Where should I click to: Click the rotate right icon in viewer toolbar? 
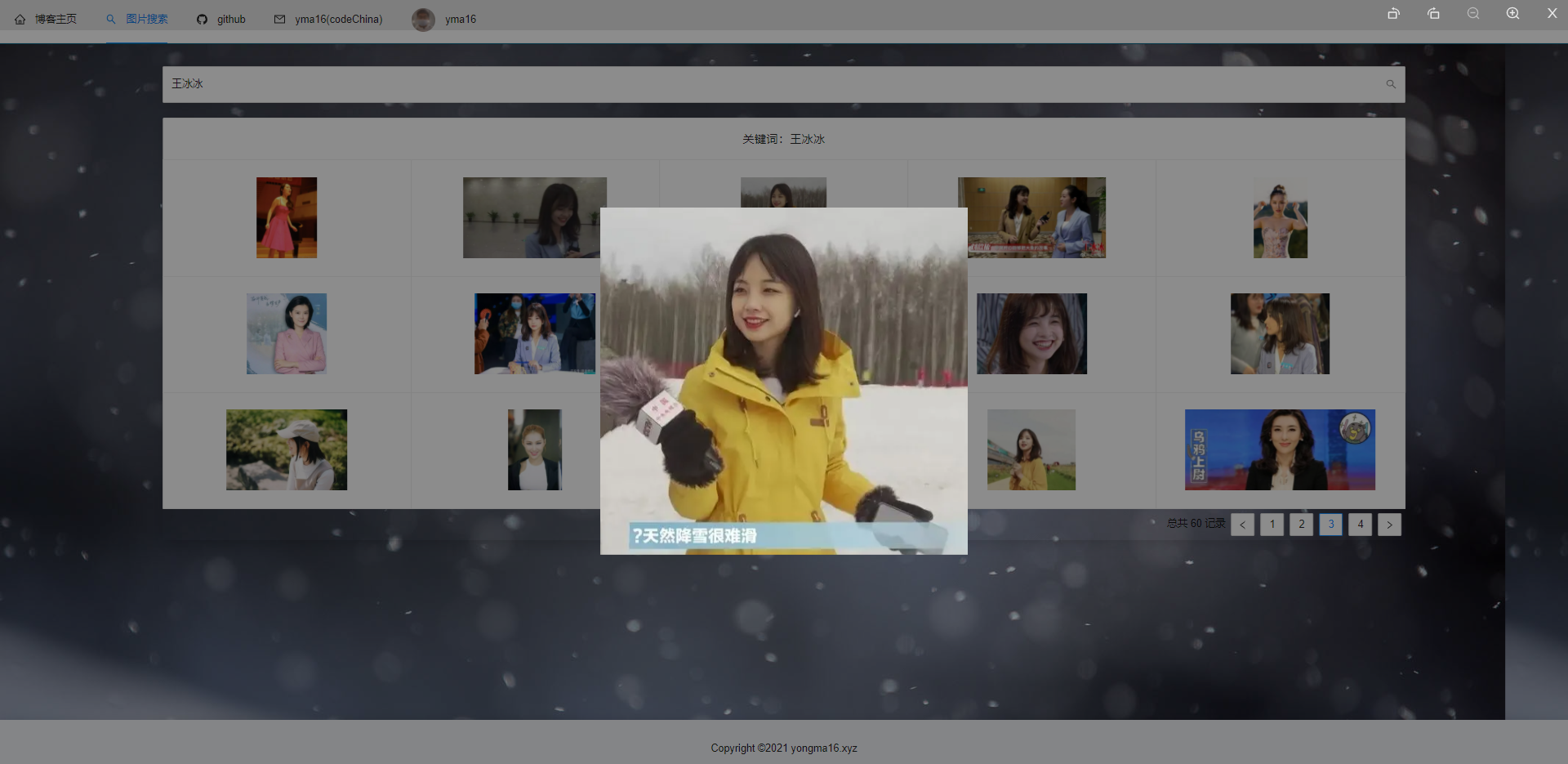click(x=1433, y=13)
